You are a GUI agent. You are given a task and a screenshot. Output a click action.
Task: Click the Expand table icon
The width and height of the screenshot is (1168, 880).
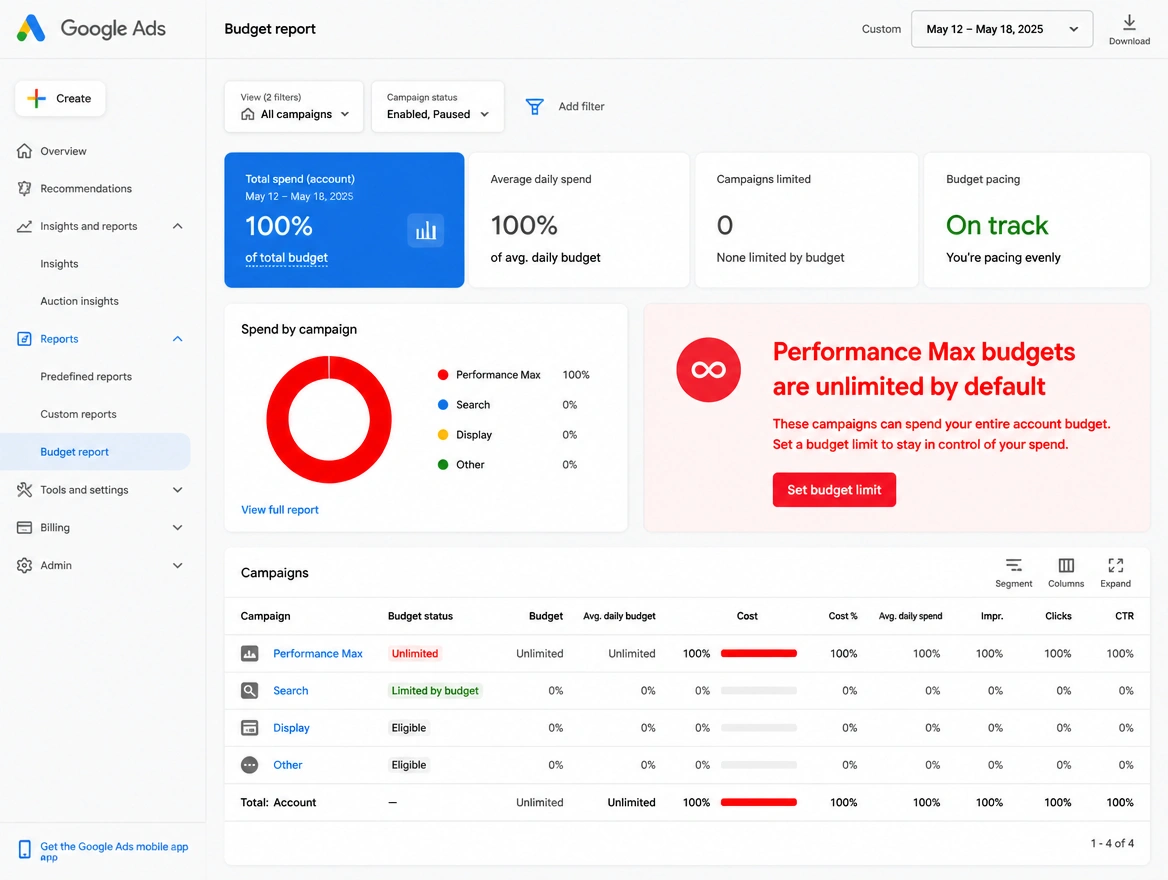click(1115, 566)
